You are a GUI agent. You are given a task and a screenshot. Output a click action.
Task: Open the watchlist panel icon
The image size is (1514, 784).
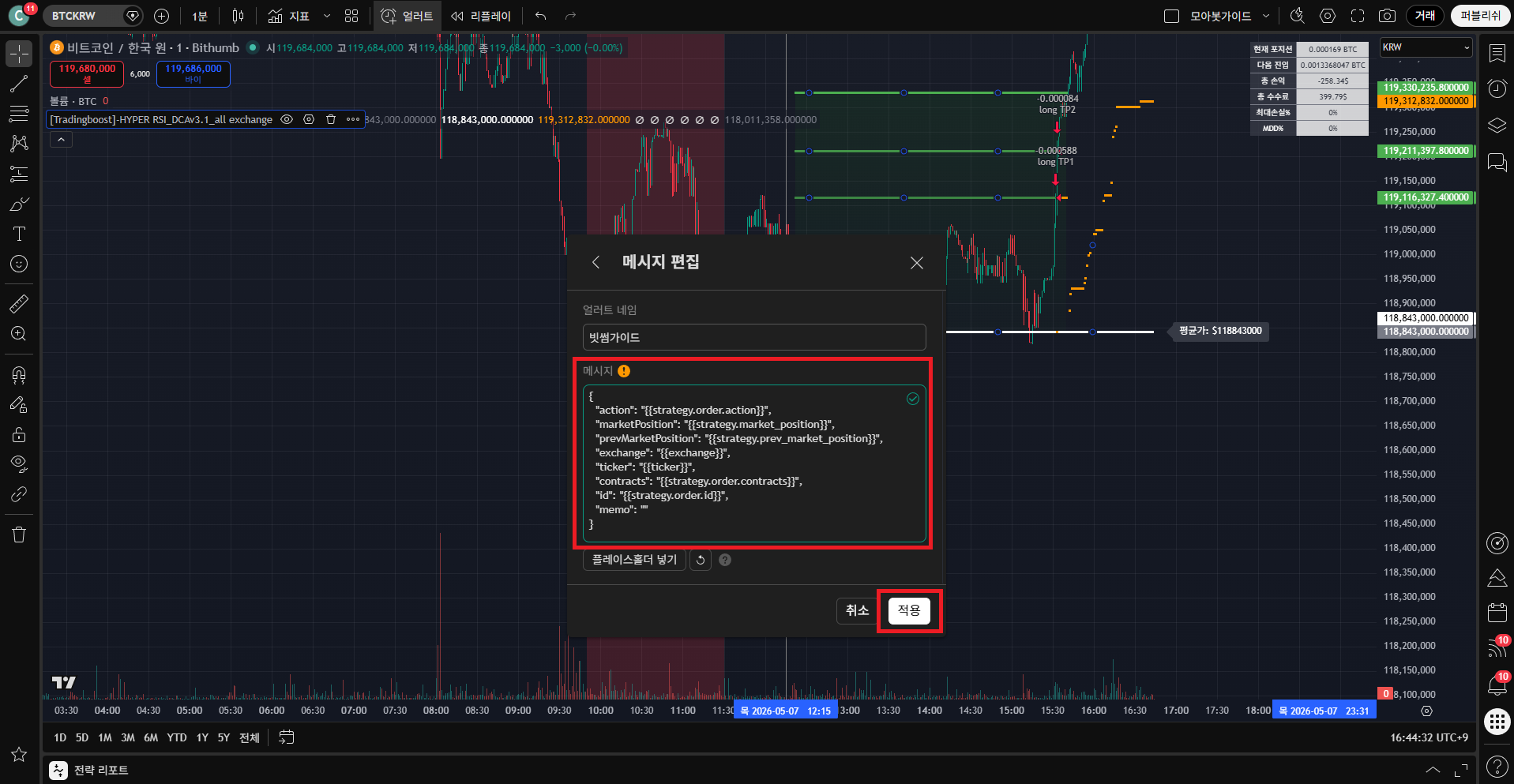[1497, 53]
